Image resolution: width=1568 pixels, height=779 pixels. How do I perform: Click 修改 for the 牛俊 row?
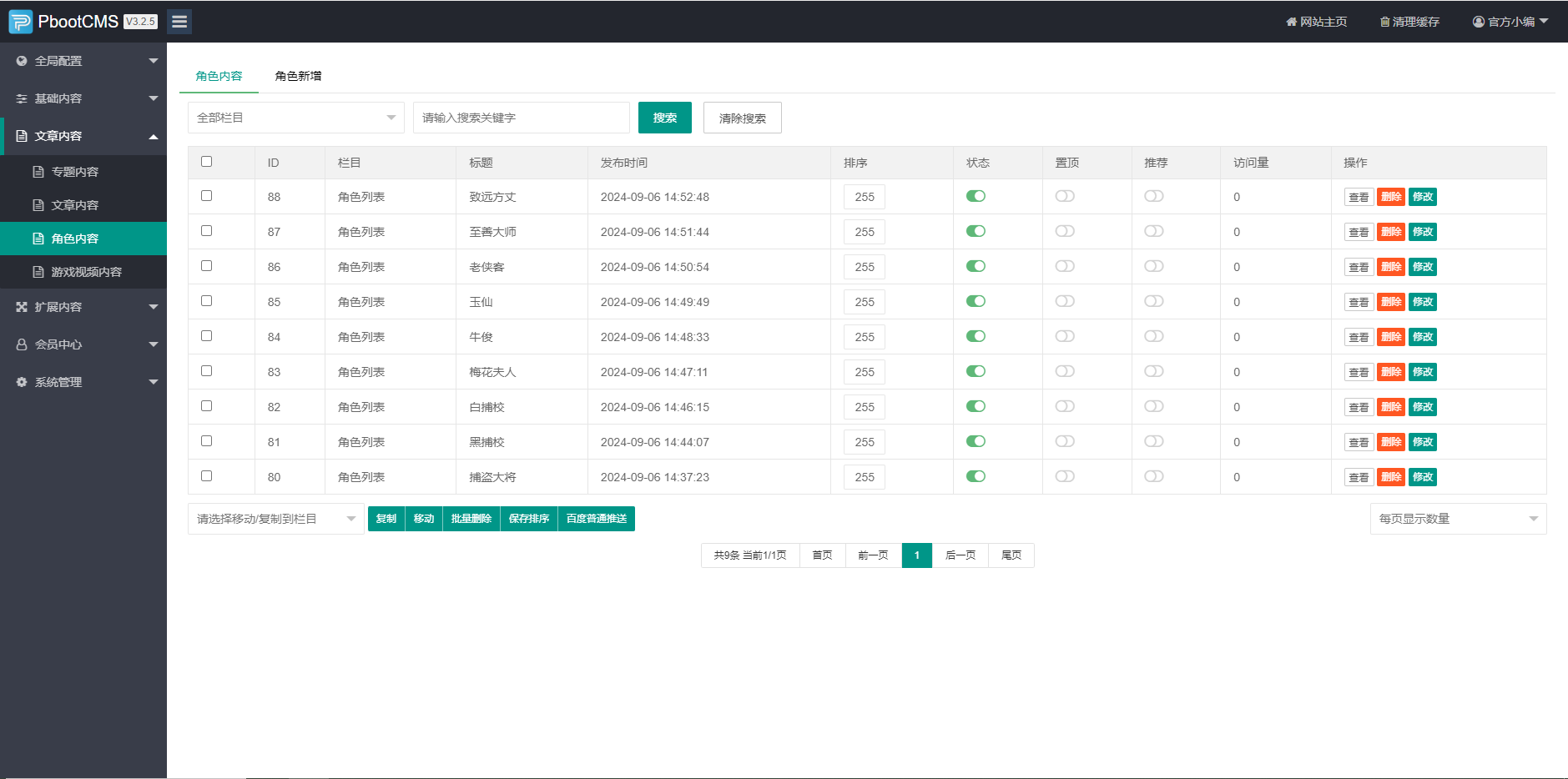click(x=1423, y=337)
